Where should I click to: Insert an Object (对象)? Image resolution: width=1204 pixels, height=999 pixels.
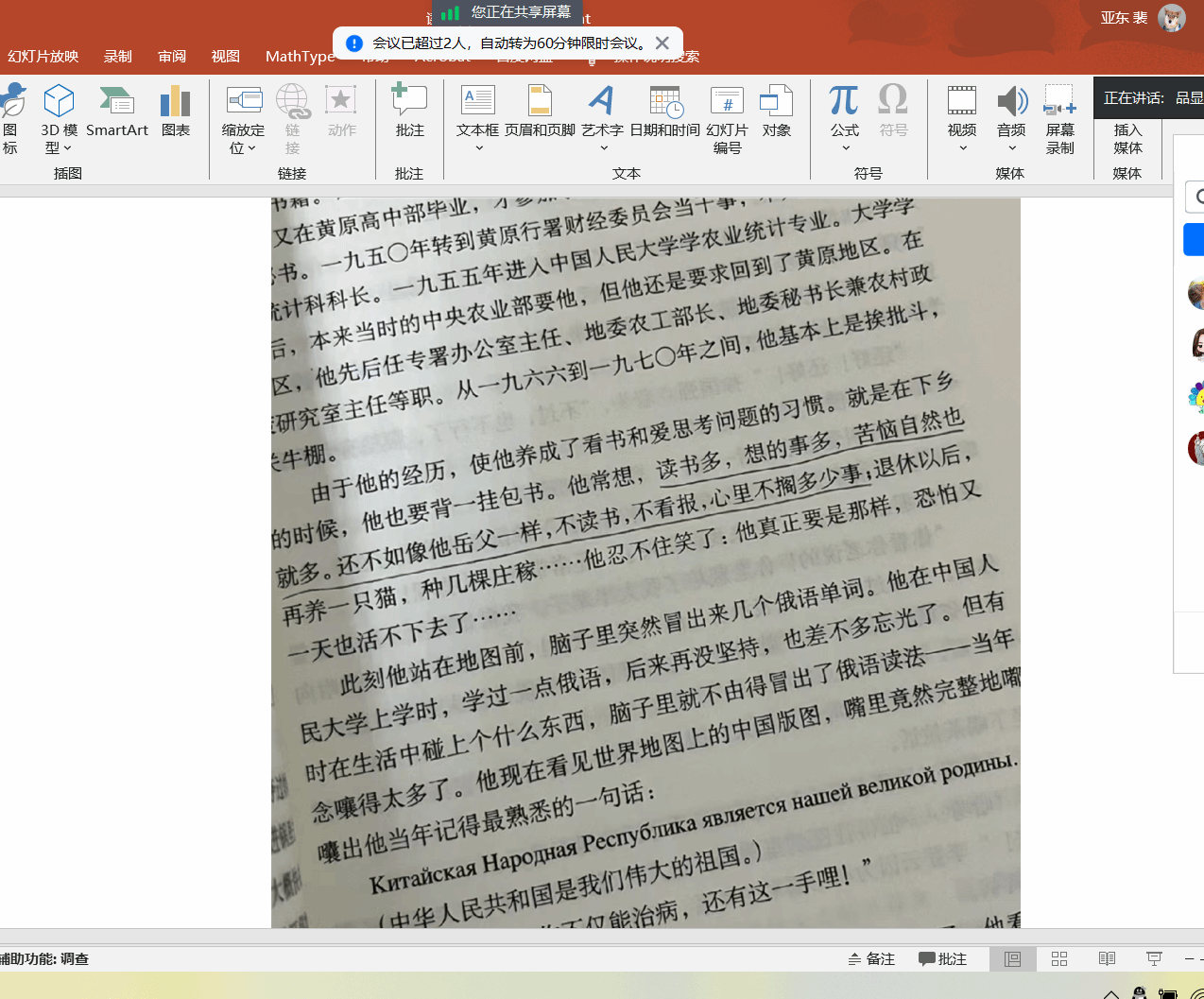pos(776,113)
